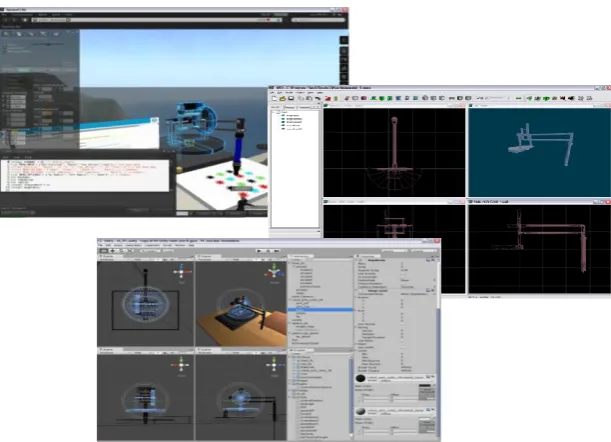Open the Help menu in Unity
This screenshot has width=611, height=442.
click(x=191, y=245)
